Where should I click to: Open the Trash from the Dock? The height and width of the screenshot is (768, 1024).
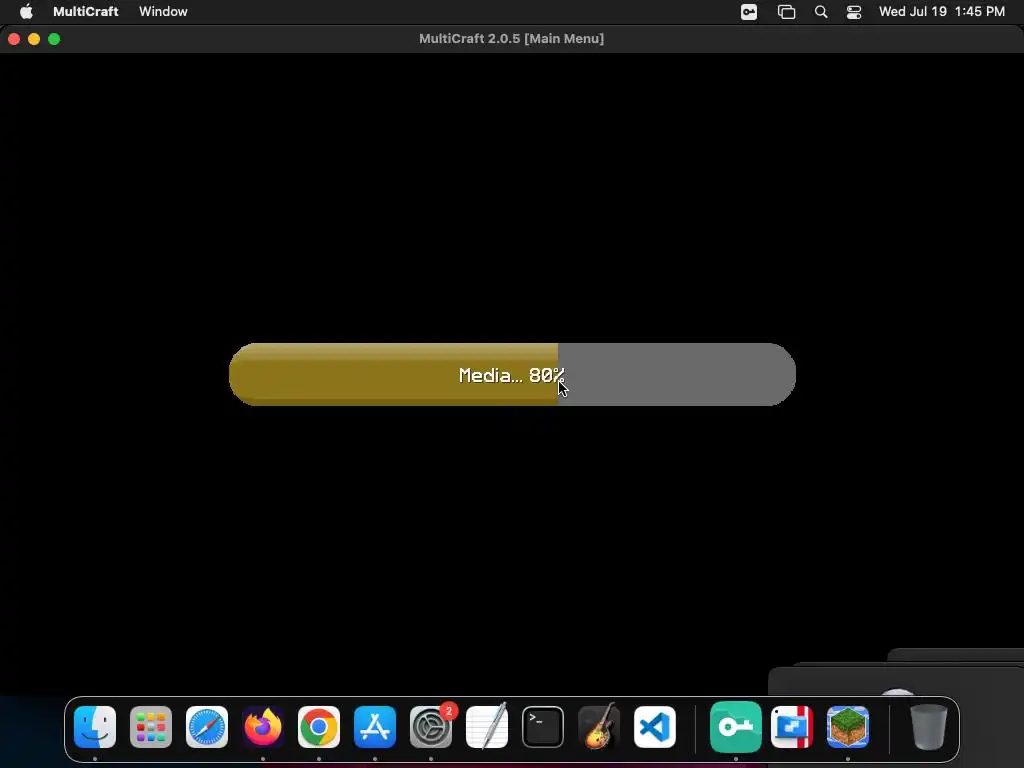[x=929, y=727]
